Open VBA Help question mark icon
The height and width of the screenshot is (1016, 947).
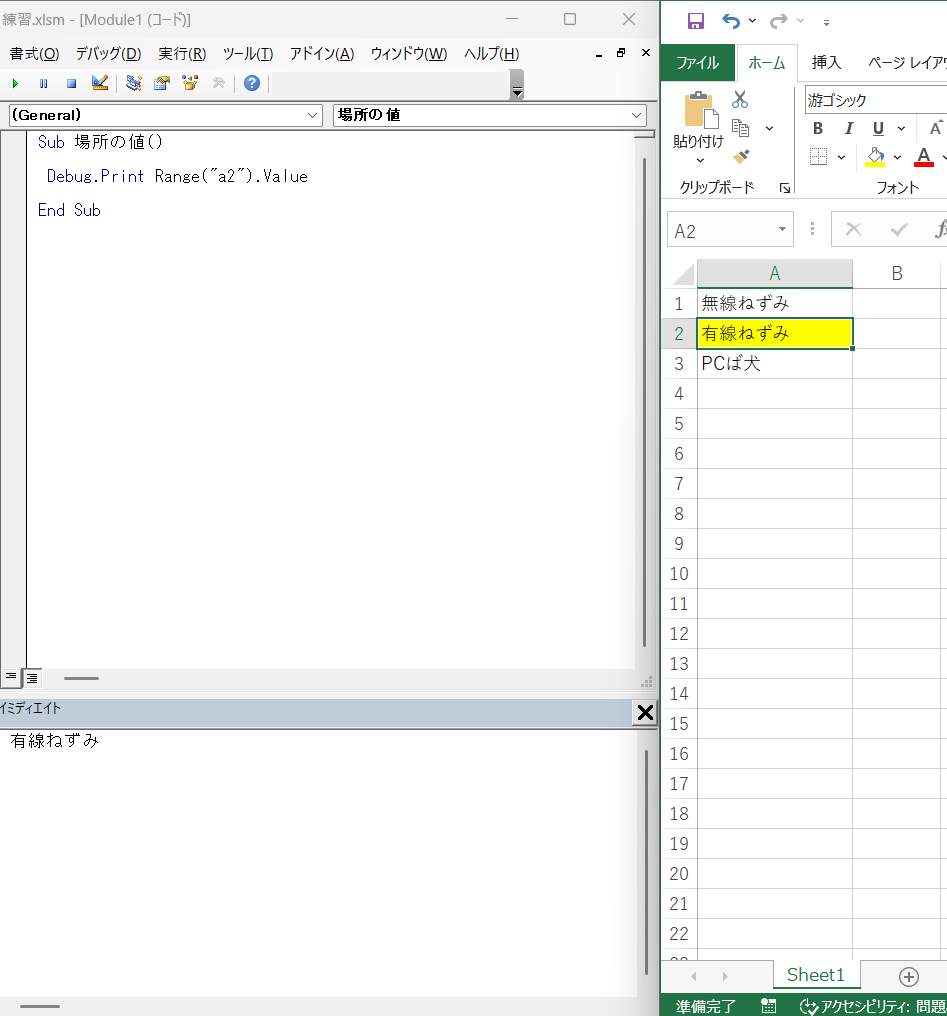252,83
